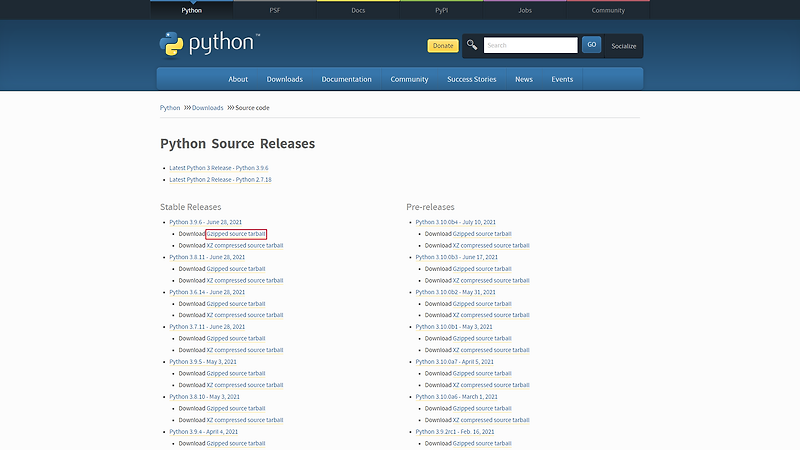800x450 pixels.
Task: Open Python 3.8.10 - May 3, 2021 release
Action: tap(205, 396)
